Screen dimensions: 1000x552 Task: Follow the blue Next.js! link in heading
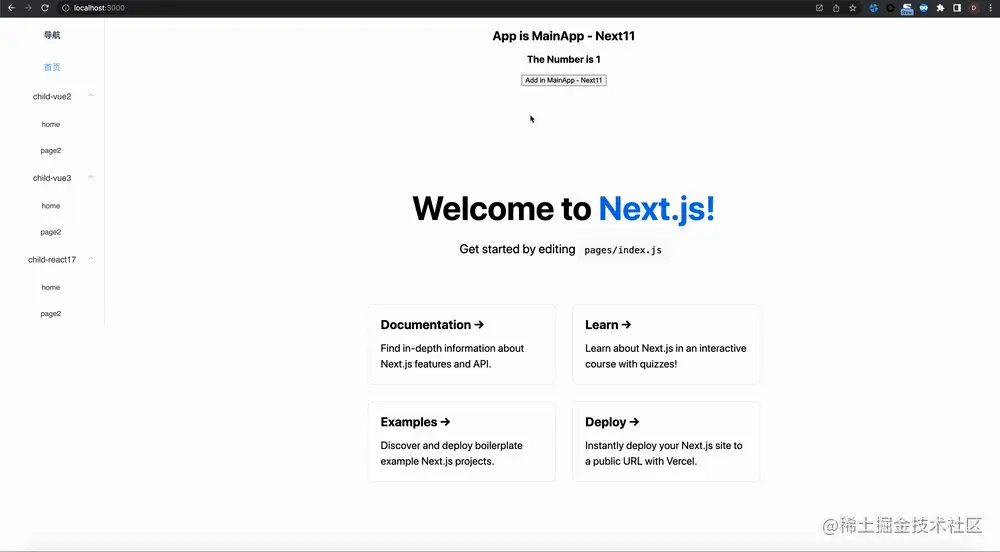pos(656,208)
